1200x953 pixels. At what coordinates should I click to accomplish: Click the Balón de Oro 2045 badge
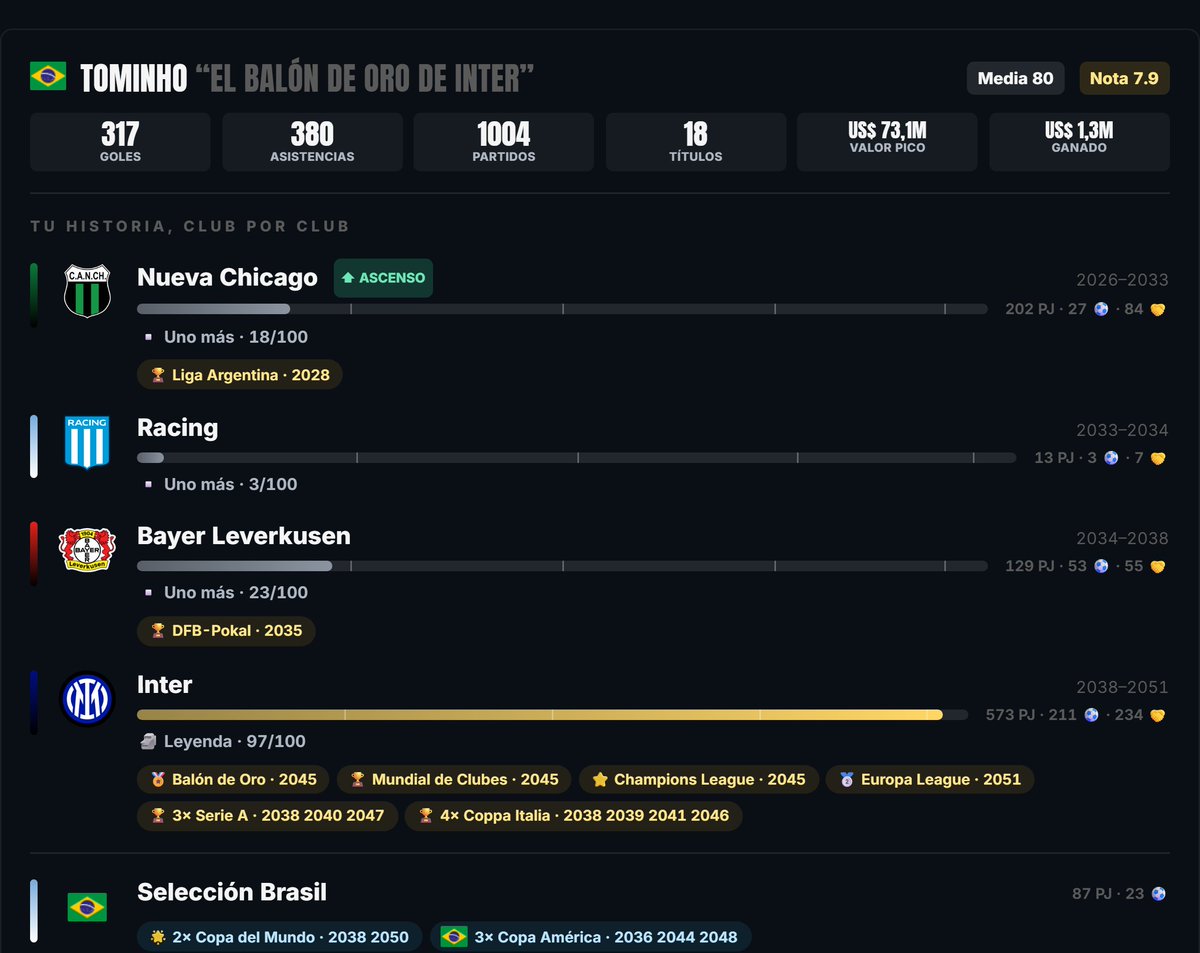coord(233,779)
